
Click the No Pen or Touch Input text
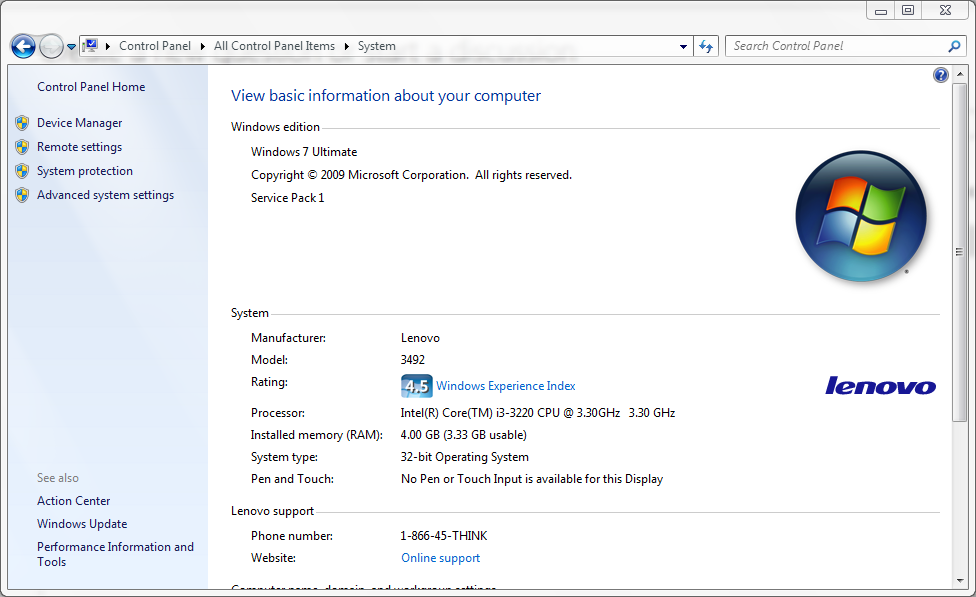(532, 479)
